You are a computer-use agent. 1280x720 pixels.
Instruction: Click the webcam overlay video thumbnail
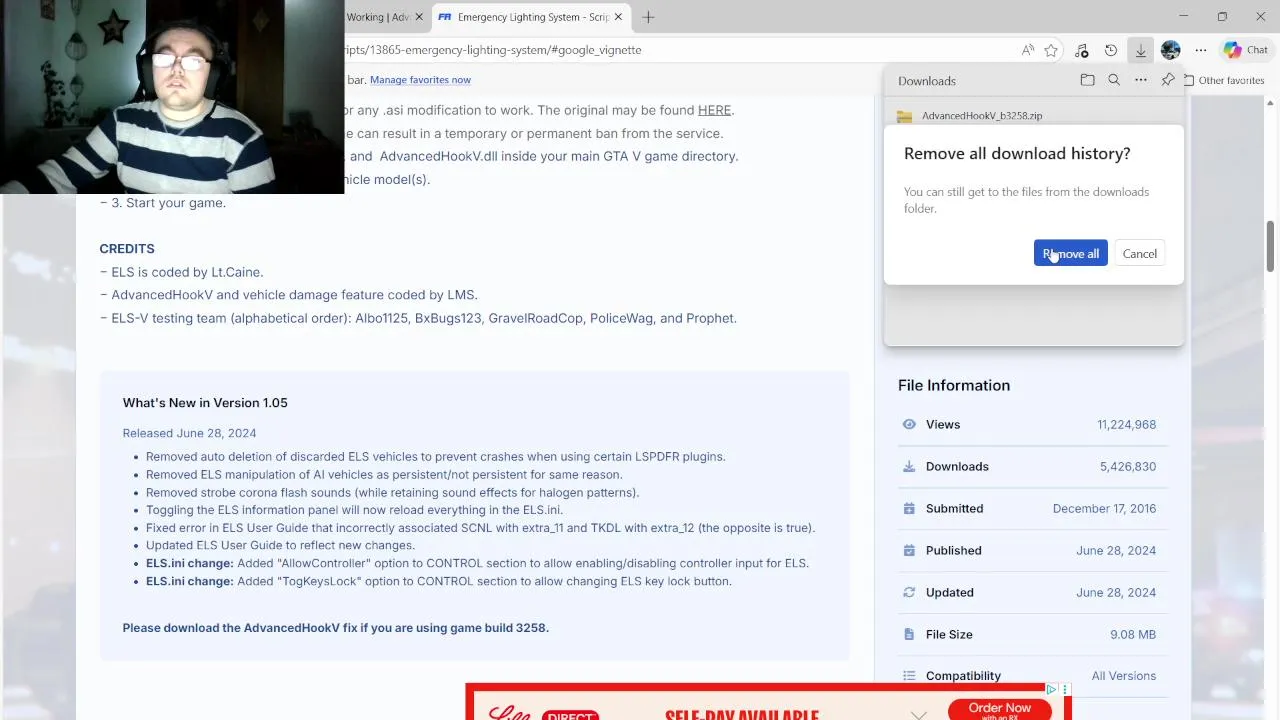pos(172,97)
